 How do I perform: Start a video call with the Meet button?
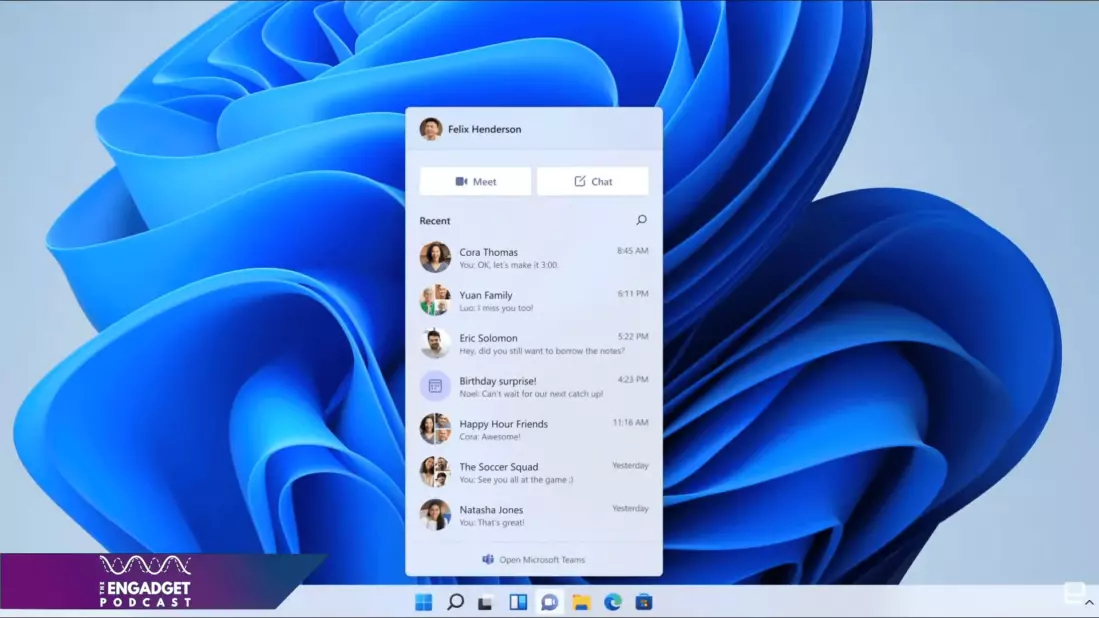pyautogui.click(x=475, y=182)
